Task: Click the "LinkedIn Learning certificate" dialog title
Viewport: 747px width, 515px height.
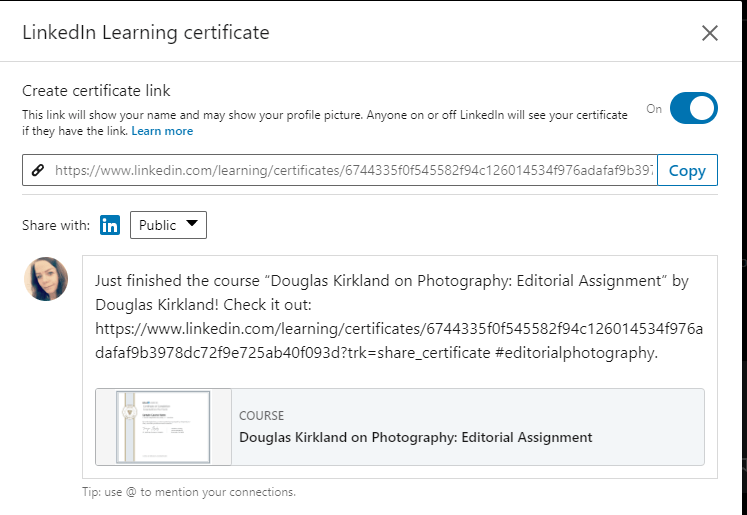Action: (x=146, y=33)
